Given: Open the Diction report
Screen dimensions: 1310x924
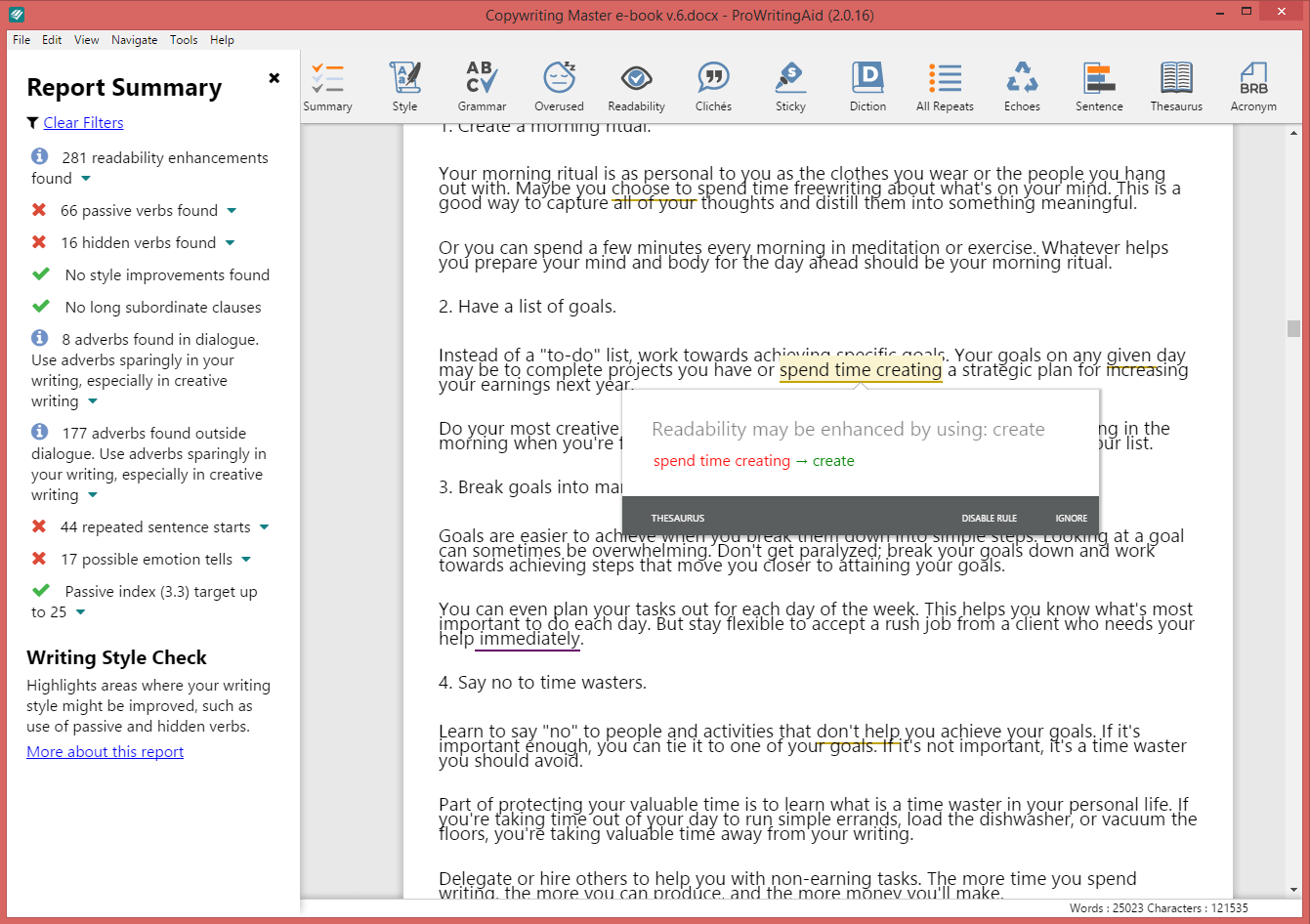Looking at the screenshot, I should tap(867, 86).
